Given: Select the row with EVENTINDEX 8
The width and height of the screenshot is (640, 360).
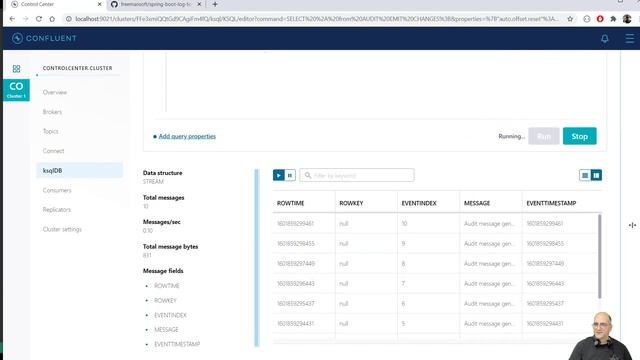Looking at the screenshot, I should tap(435, 264).
